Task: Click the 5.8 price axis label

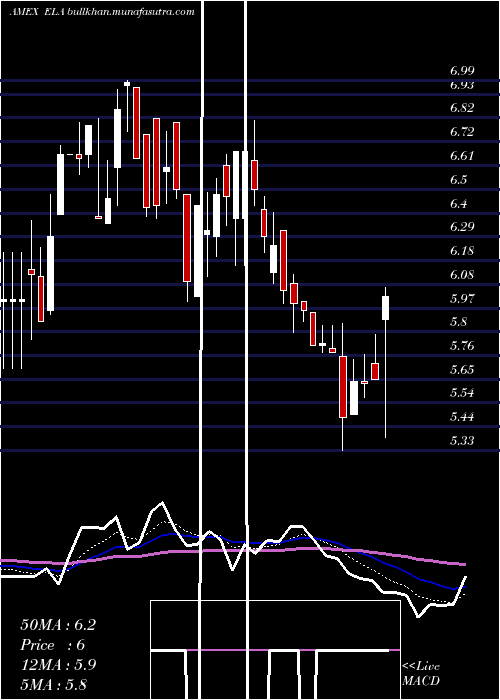Action: click(458, 322)
